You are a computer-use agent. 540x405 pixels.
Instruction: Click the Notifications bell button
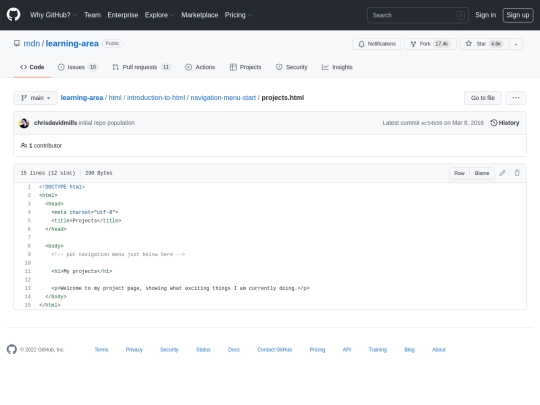pos(377,44)
